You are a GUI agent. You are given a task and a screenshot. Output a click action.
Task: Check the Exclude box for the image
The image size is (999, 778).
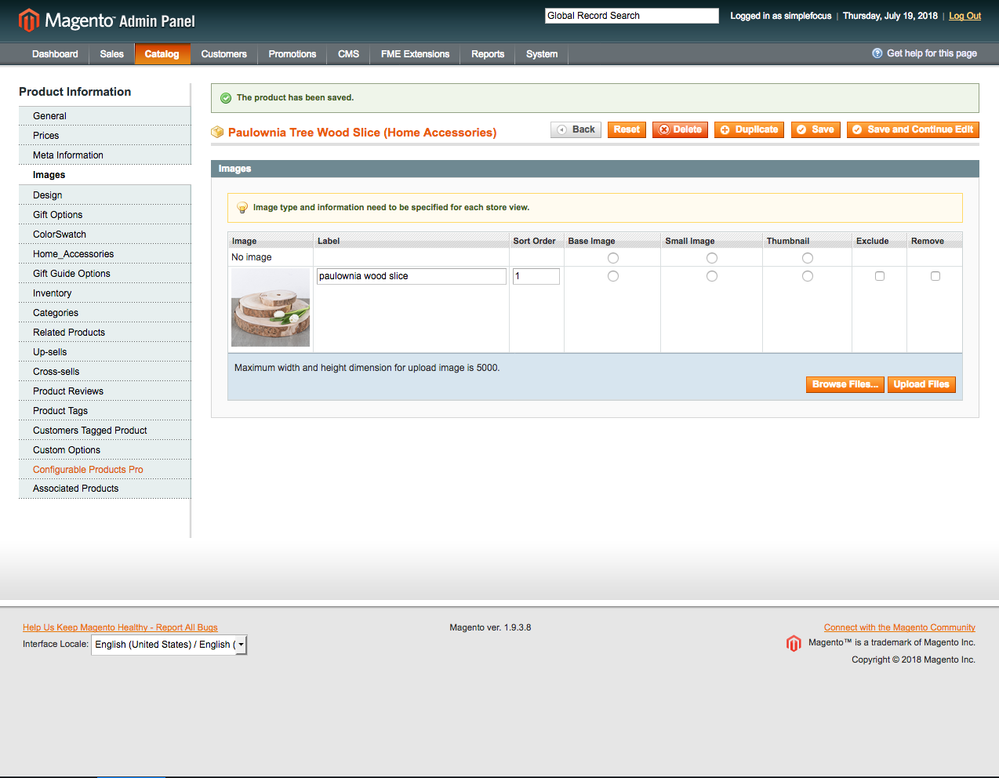coord(879,276)
